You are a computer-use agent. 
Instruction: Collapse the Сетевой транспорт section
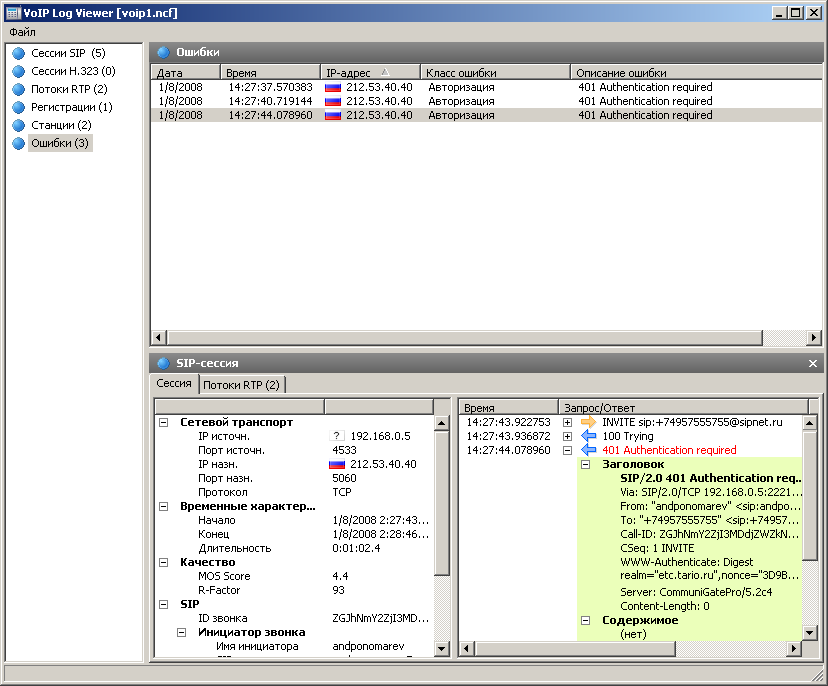[163, 422]
